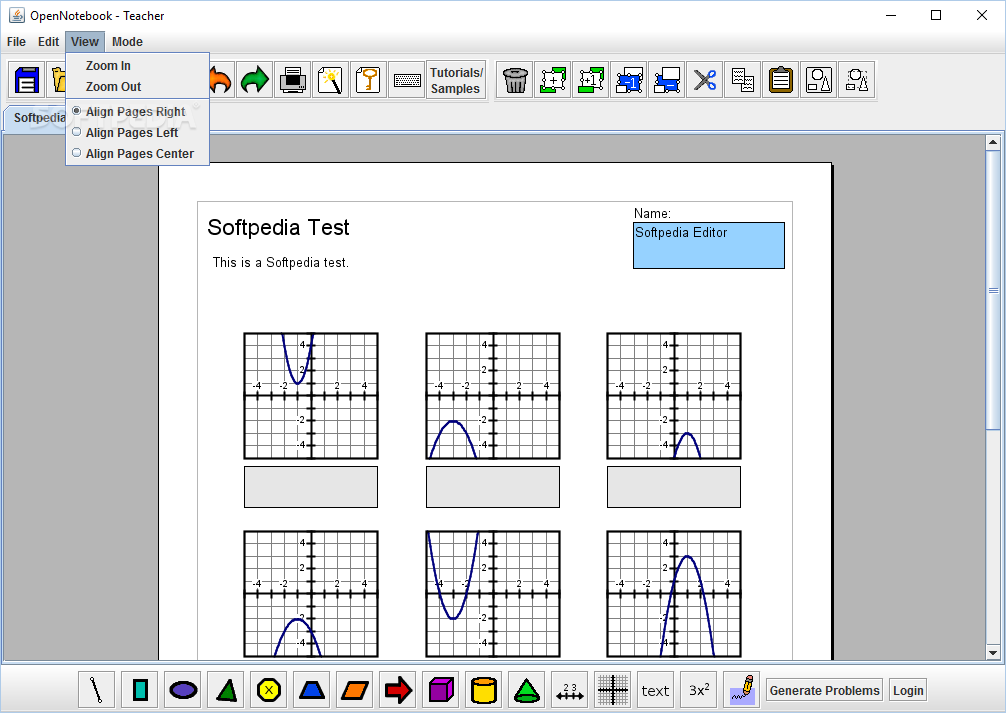
Task: Close the View menu via its title
Action: (x=85, y=42)
